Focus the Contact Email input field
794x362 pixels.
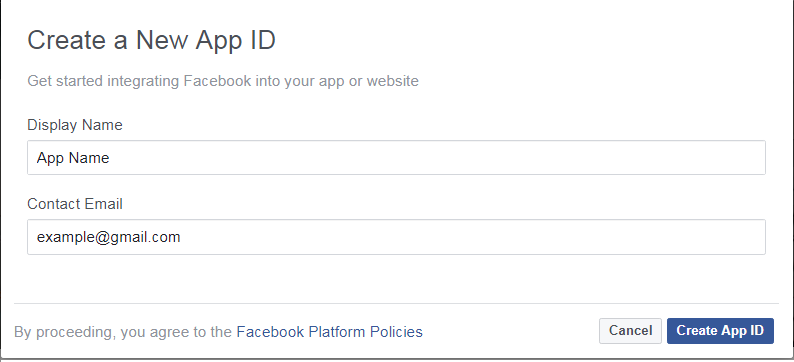click(x=396, y=237)
